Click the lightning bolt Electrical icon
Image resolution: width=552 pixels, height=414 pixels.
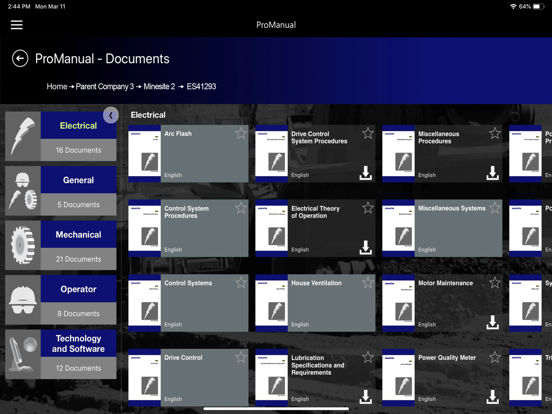[23, 136]
